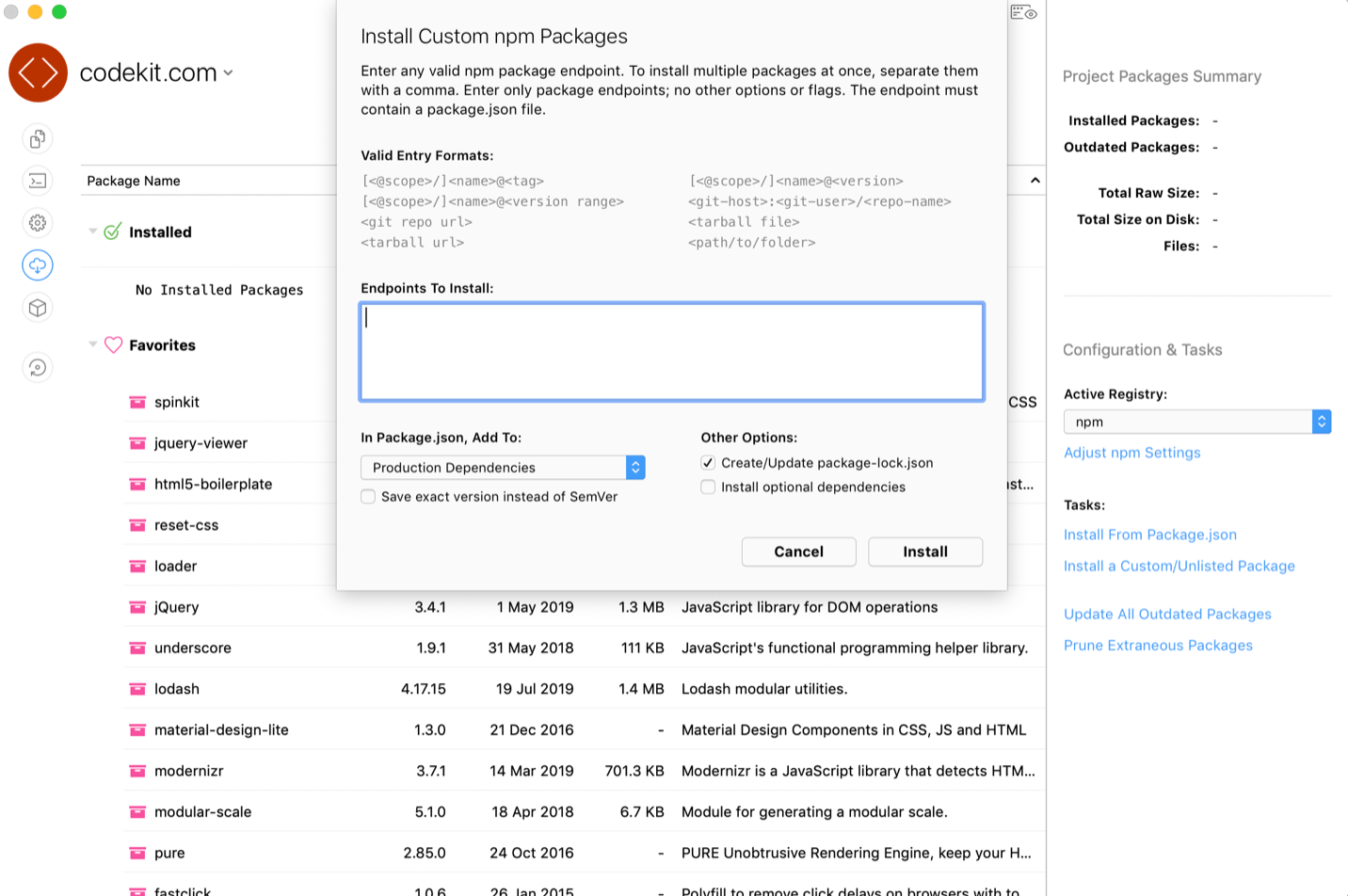
Task: Collapse the Favorites section
Action: 92,345
